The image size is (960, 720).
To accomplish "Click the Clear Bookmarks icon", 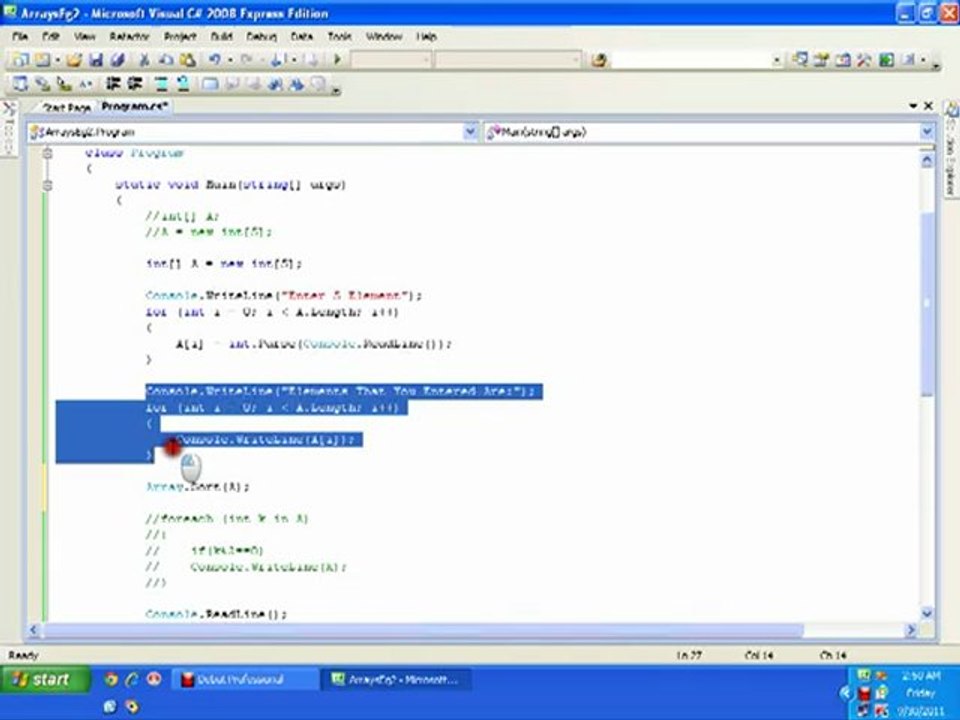I will 318,84.
